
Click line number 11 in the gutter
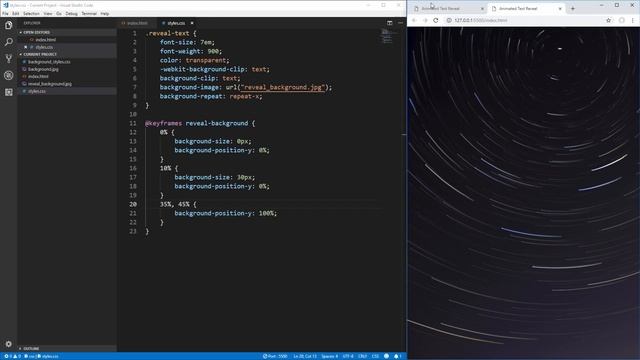[x=133, y=123]
